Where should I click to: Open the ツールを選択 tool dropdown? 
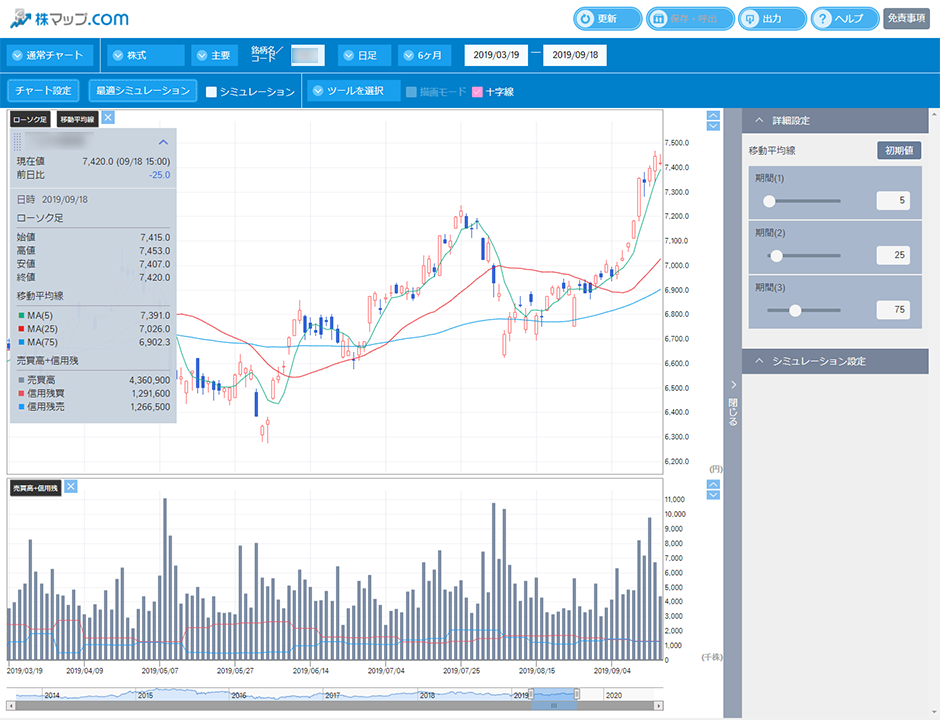coord(354,91)
